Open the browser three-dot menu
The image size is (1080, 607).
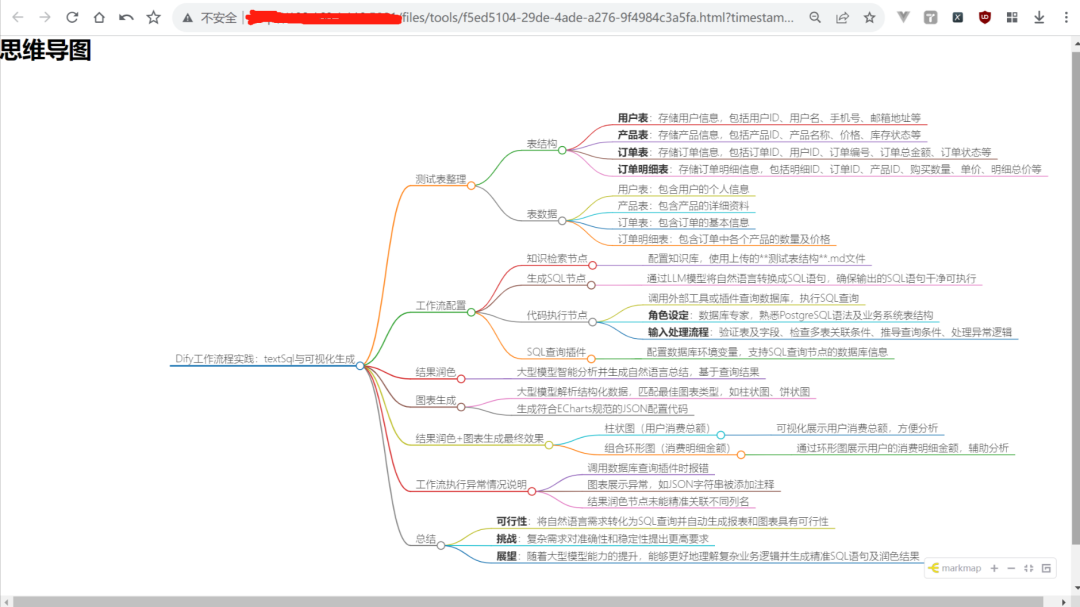(x=1066, y=17)
